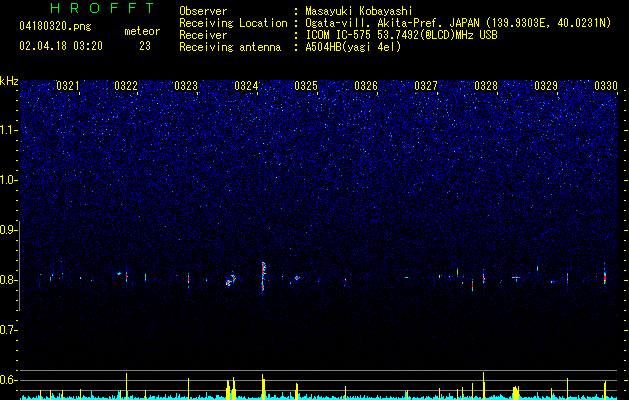This screenshot has height=400, width=629.
Task: Click the gray frequency range bar on left axis
Action: tap(20, 265)
